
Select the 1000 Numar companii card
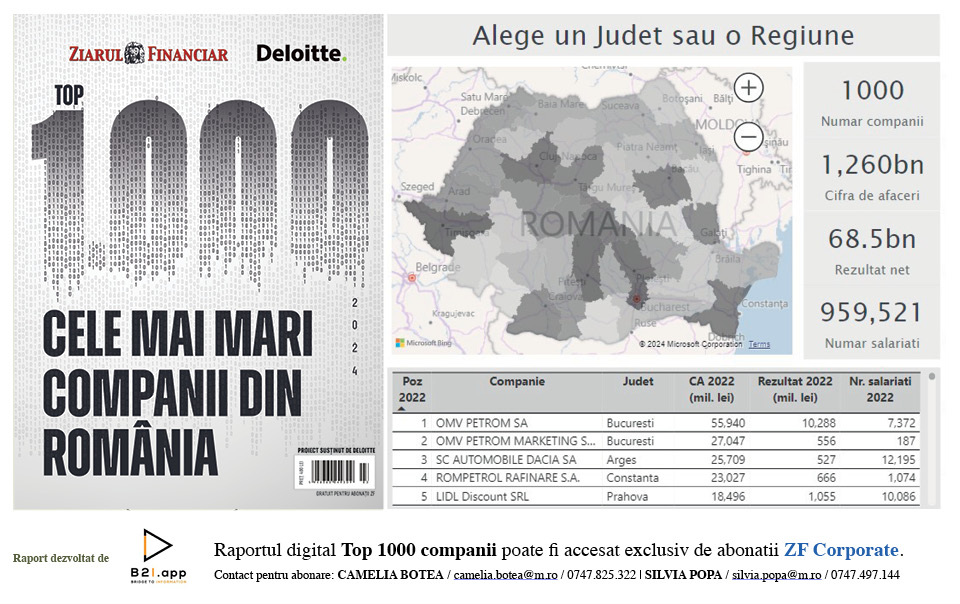872,102
